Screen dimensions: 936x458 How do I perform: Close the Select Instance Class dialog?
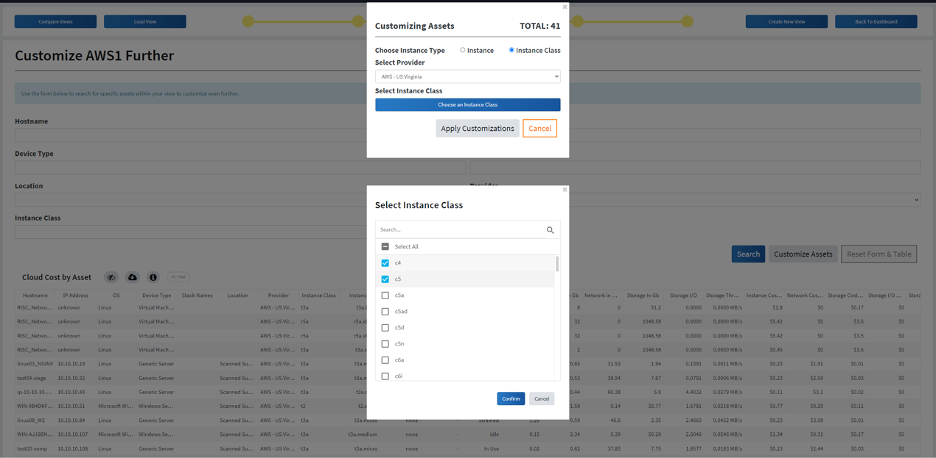pyautogui.click(x=564, y=189)
